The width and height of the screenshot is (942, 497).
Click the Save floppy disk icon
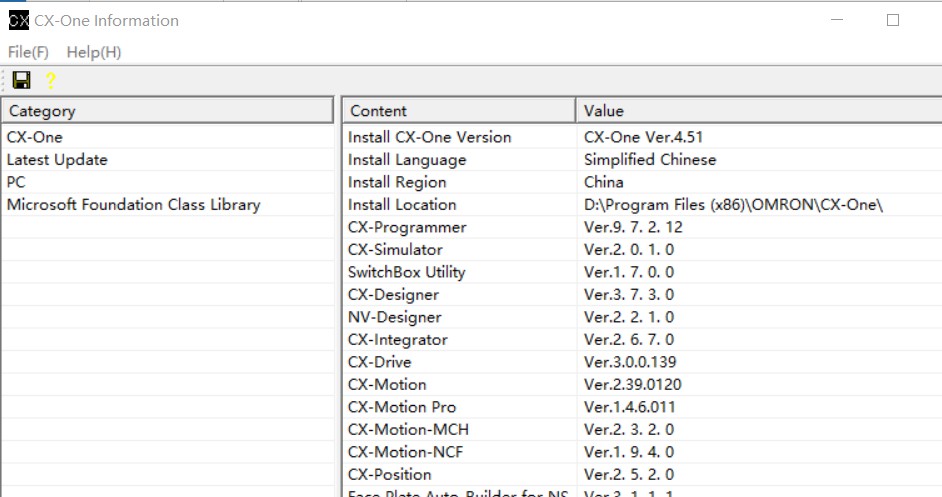[21, 81]
